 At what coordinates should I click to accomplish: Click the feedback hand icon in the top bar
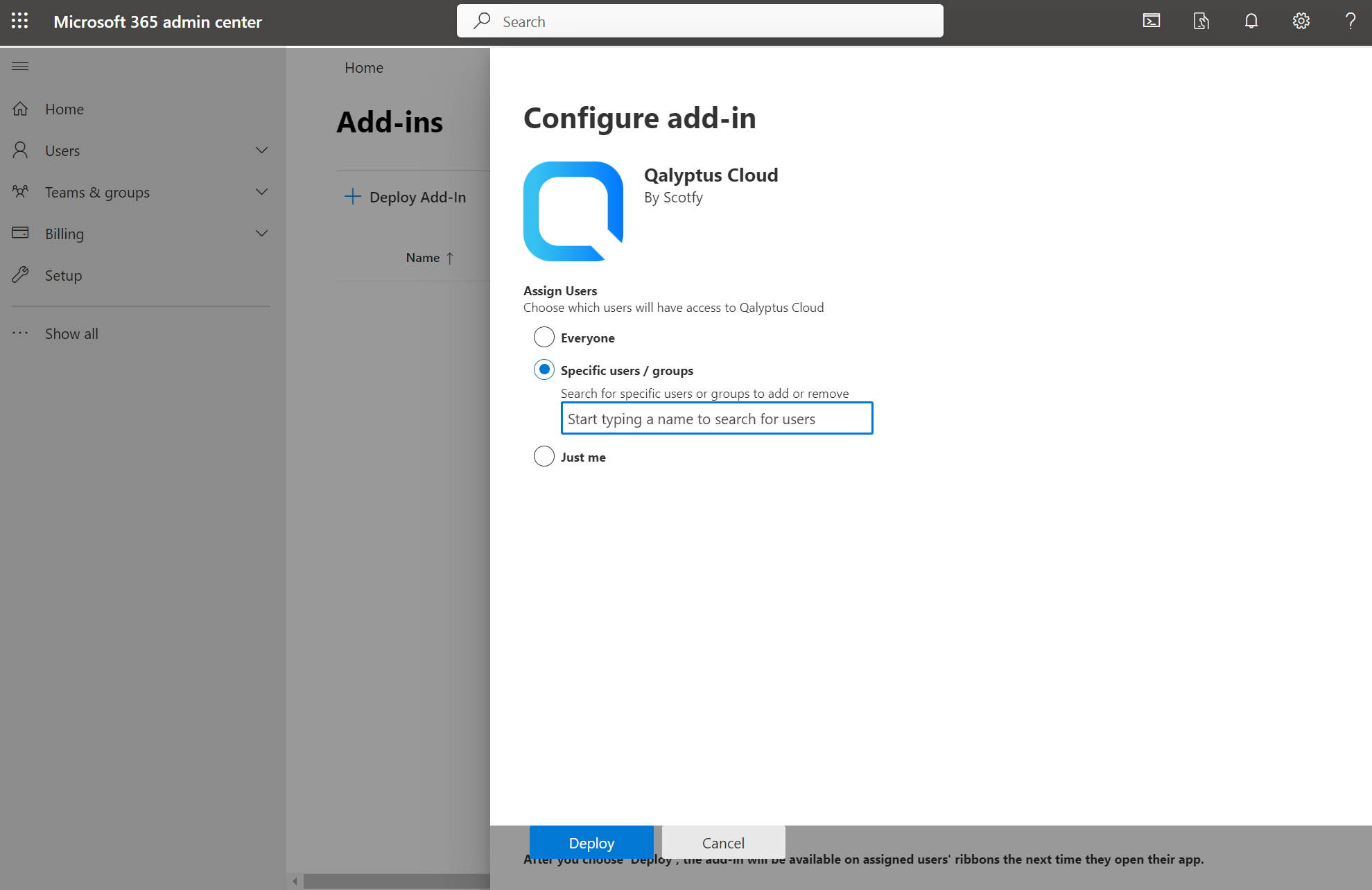[x=1201, y=21]
